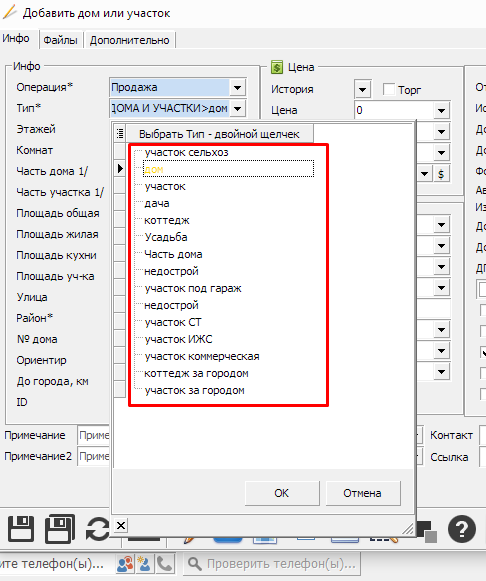Click the dollar sign currency button
486x581 pixels.
(x=441, y=174)
